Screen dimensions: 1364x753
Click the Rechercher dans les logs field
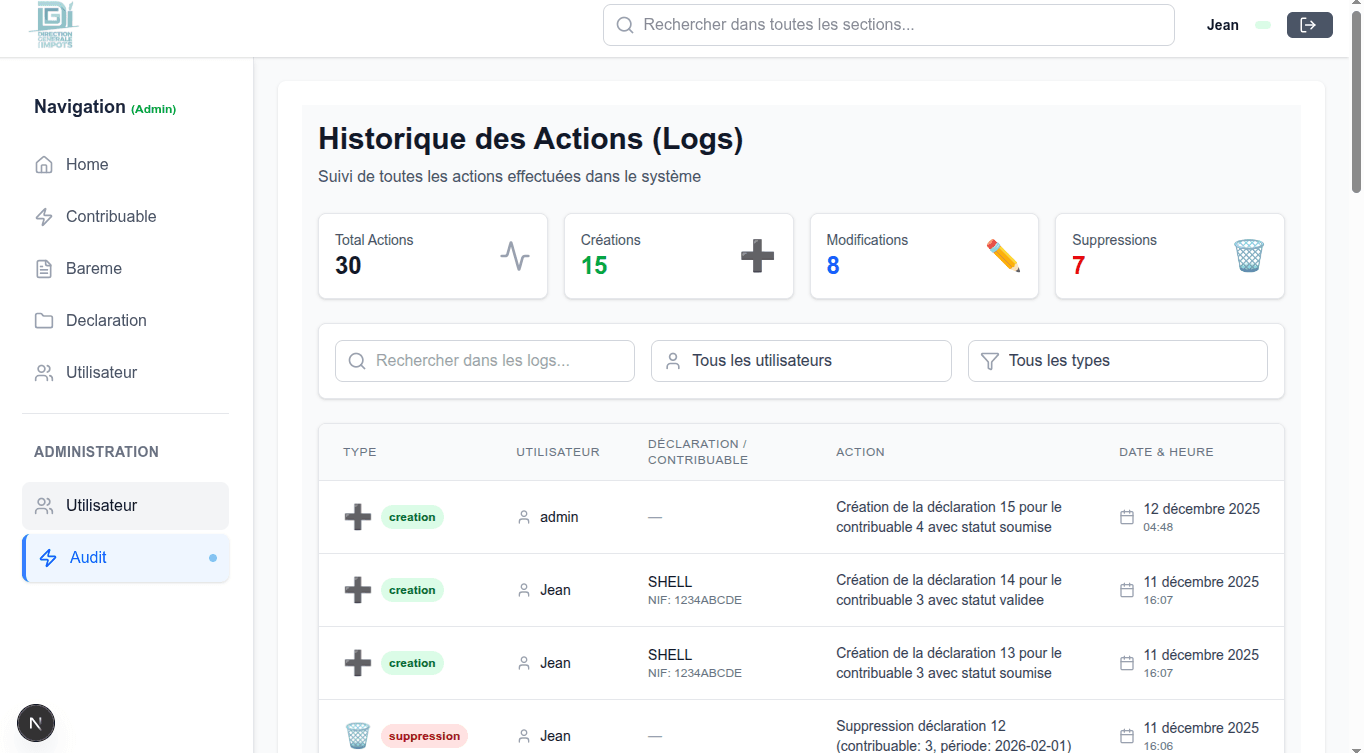(x=485, y=361)
